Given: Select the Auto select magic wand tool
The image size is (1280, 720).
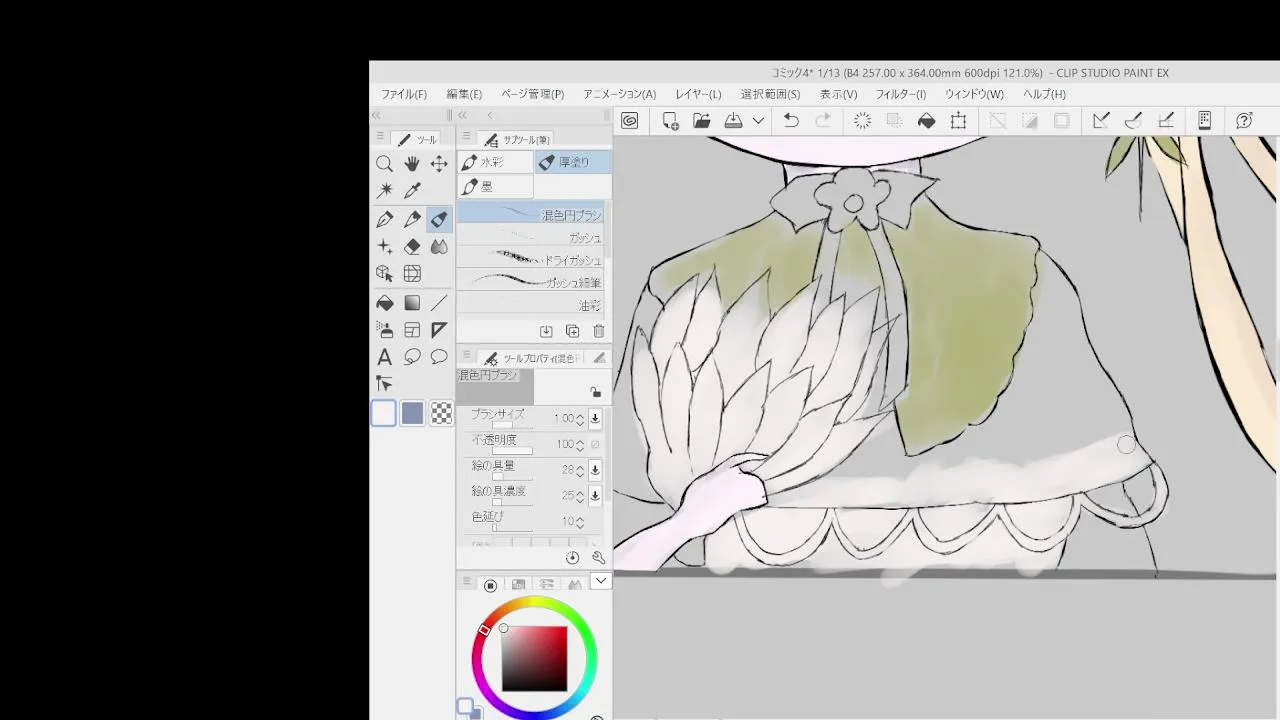Looking at the screenshot, I should 384,191.
